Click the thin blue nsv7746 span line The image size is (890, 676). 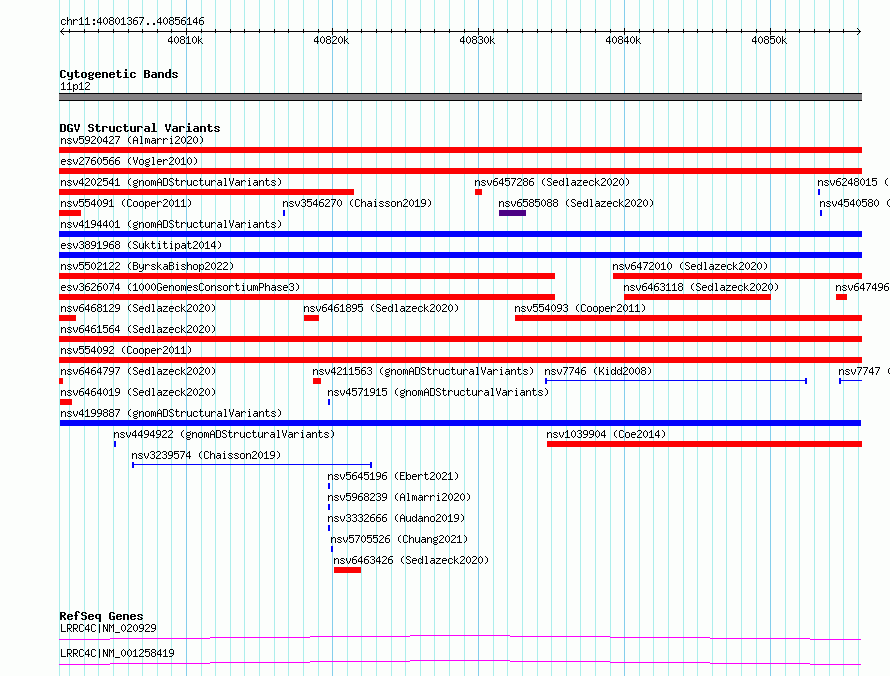click(x=676, y=381)
